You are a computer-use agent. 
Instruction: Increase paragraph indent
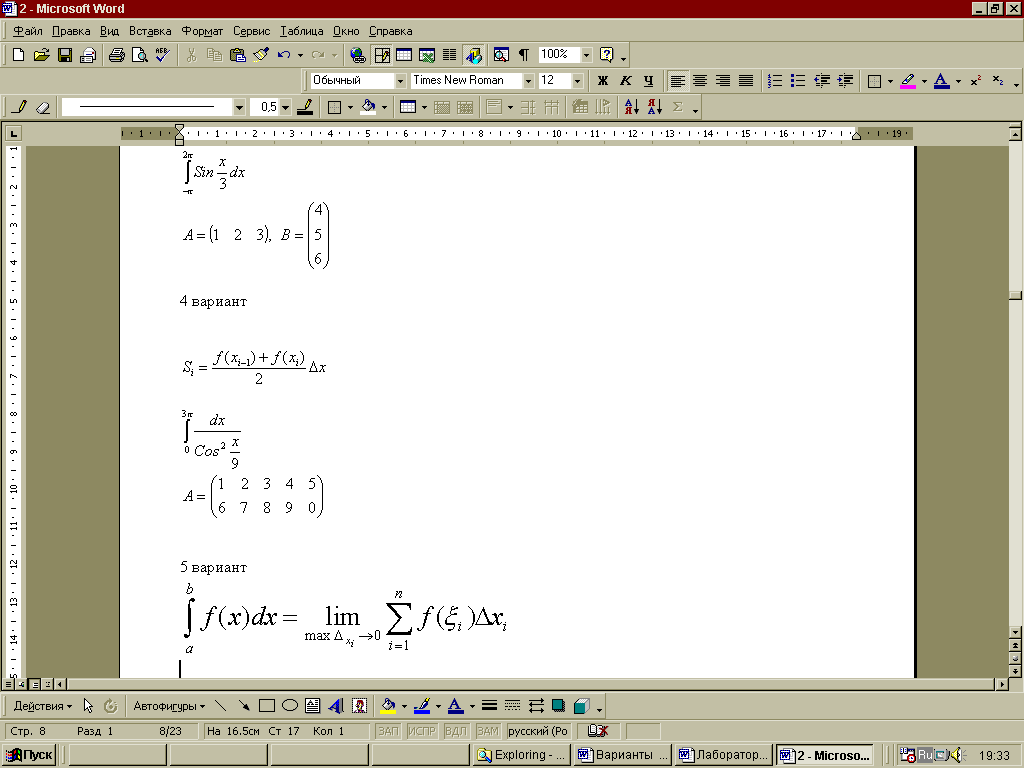pos(845,81)
